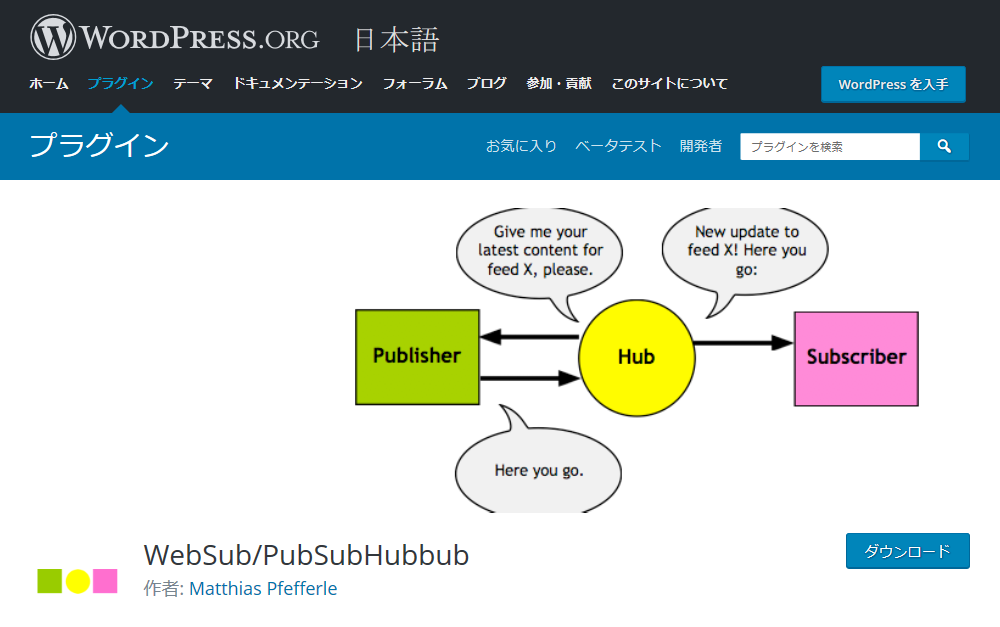
Task: Click the pink Subscriber box in banner
Action: coord(856,358)
